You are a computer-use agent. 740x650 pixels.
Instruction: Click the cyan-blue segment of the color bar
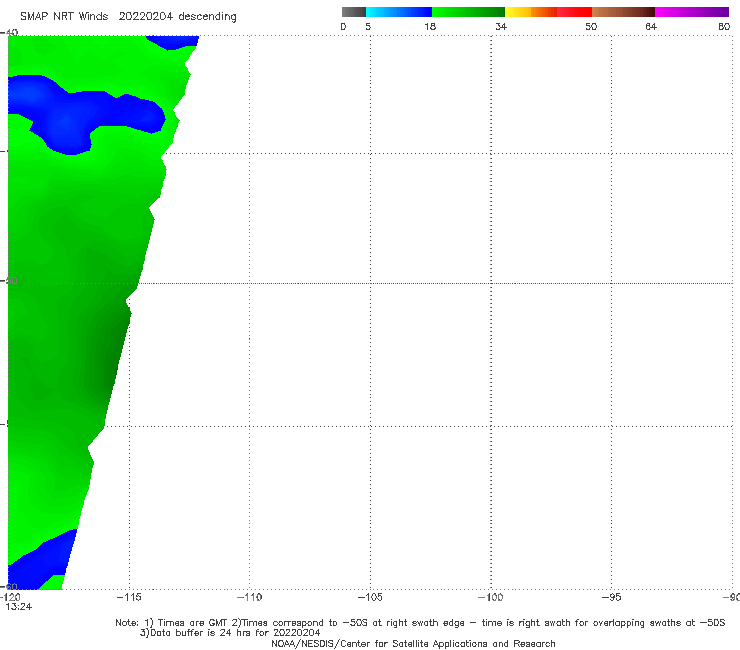click(399, 12)
